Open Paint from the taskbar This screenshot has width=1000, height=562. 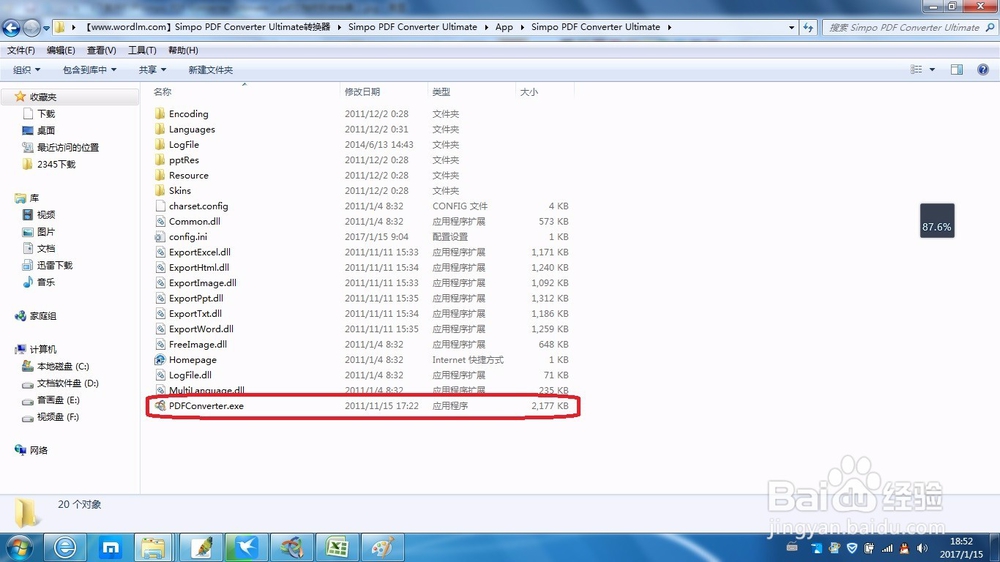(382, 547)
